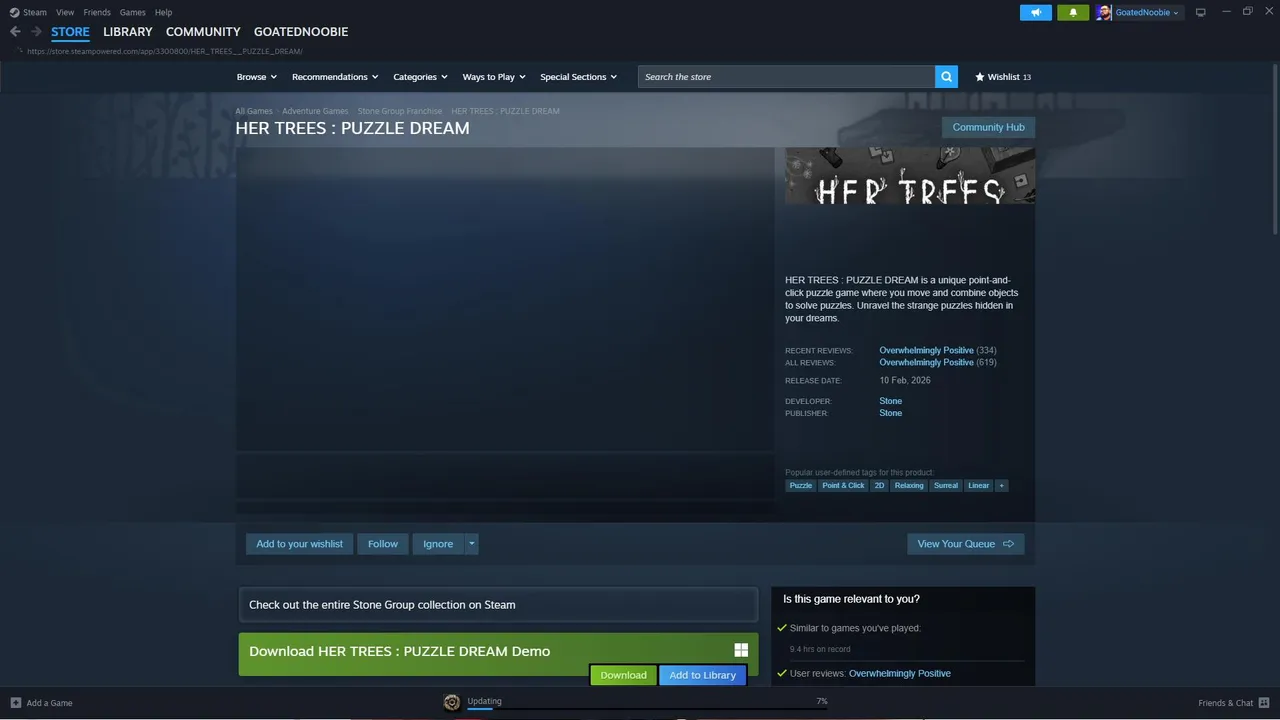Image resolution: width=1280 pixels, height=720 pixels.
Task: Select the Puzzle tag
Action: [x=801, y=485]
